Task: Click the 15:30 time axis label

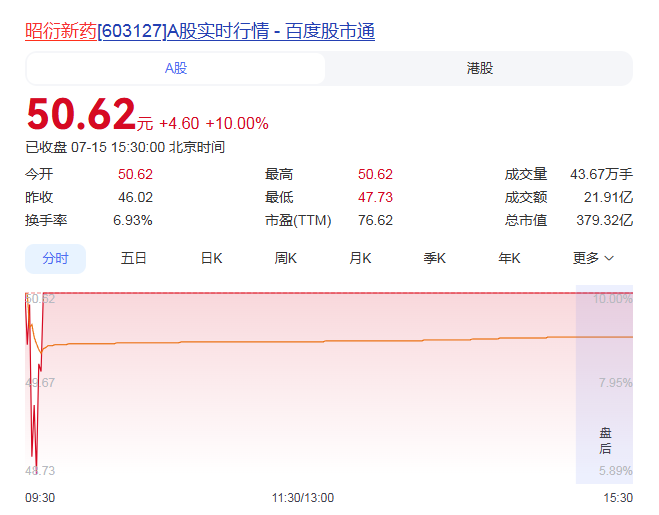Action: point(618,498)
